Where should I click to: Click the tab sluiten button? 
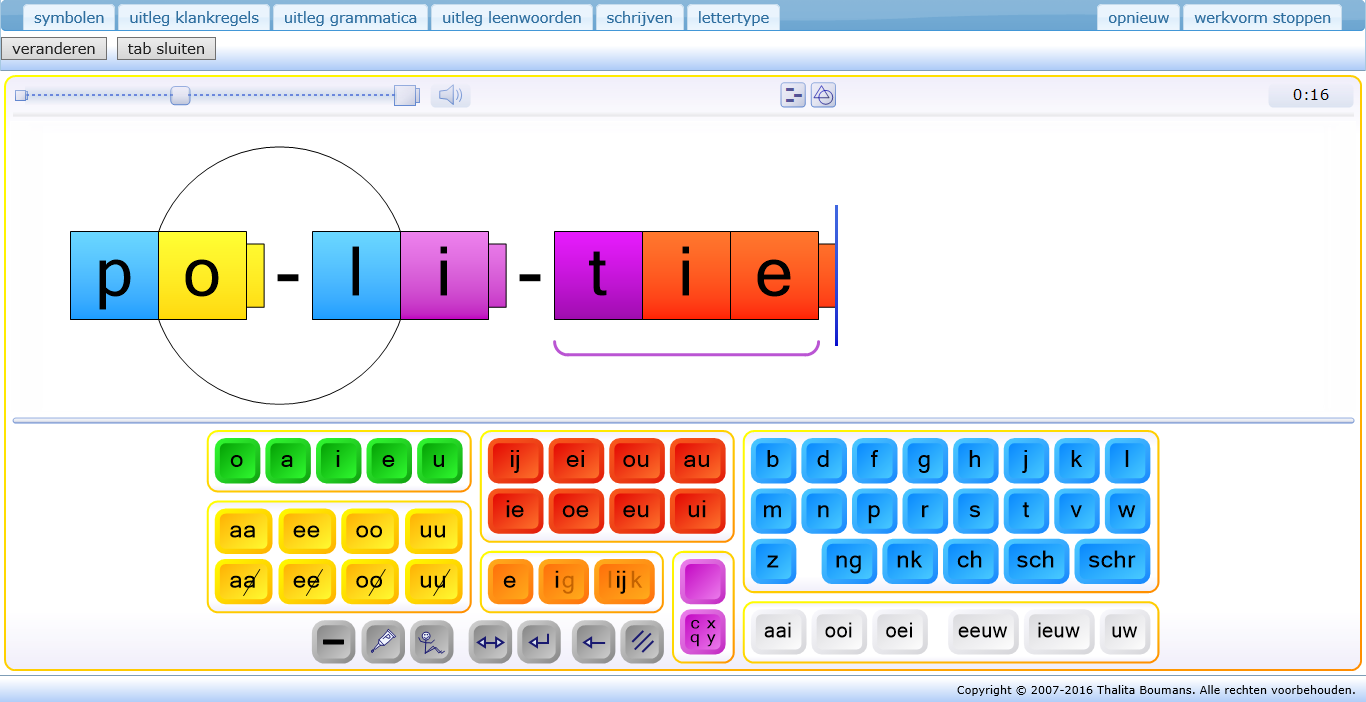(166, 49)
